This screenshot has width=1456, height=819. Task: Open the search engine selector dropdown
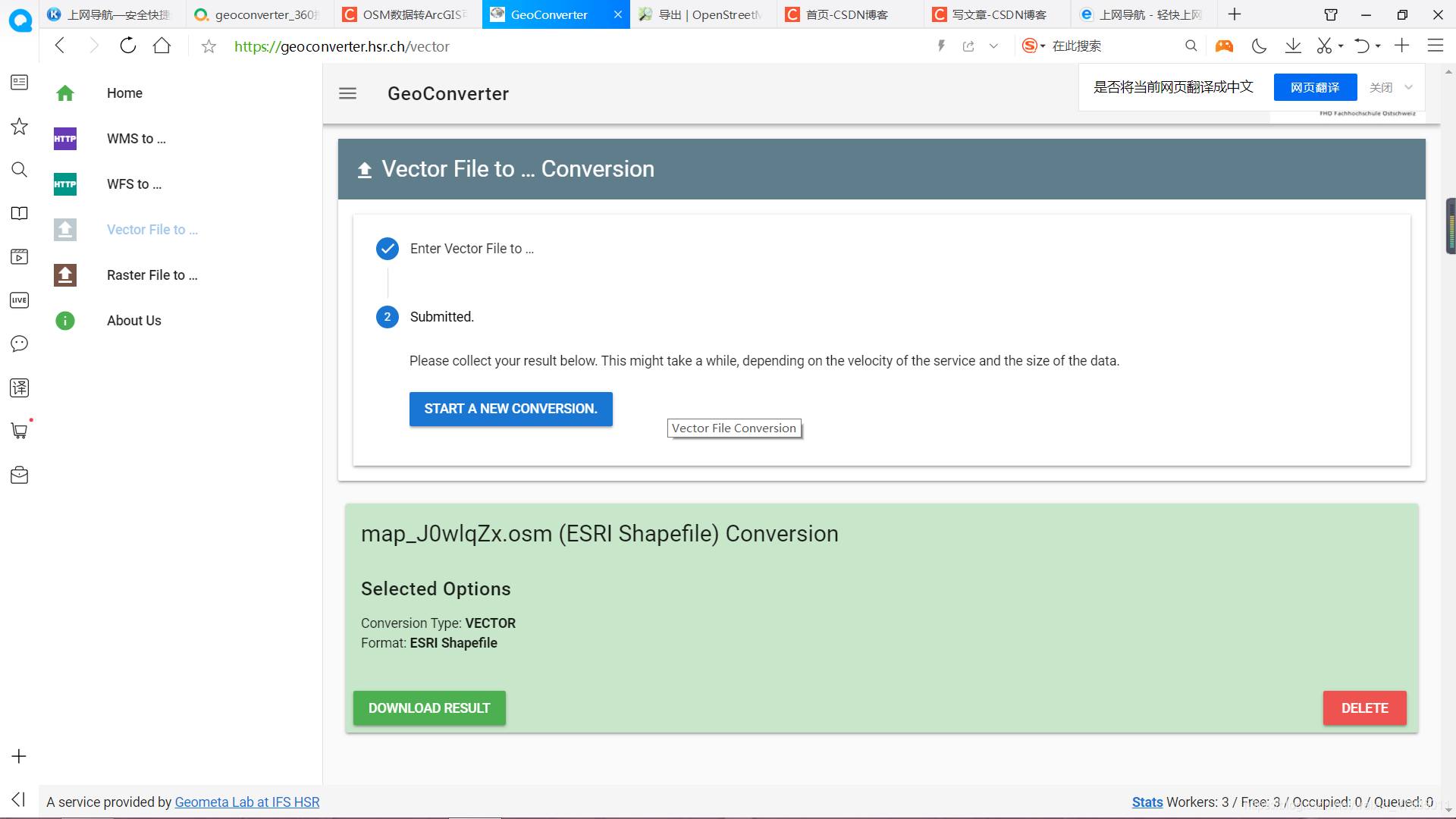click(1043, 46)
